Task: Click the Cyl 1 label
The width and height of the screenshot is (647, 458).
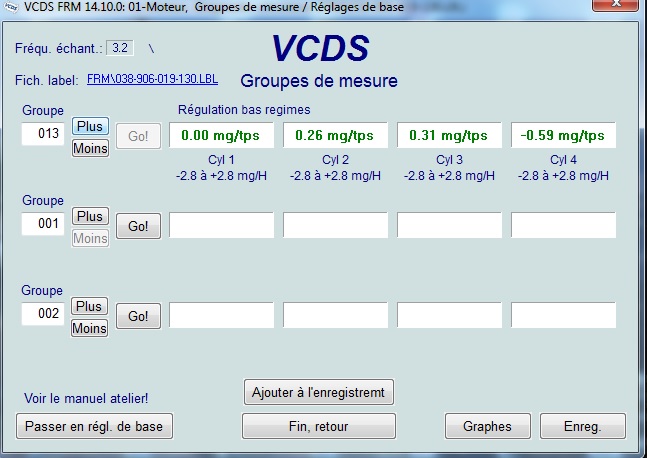Action: pyautogui.click(x=221, y=160)
